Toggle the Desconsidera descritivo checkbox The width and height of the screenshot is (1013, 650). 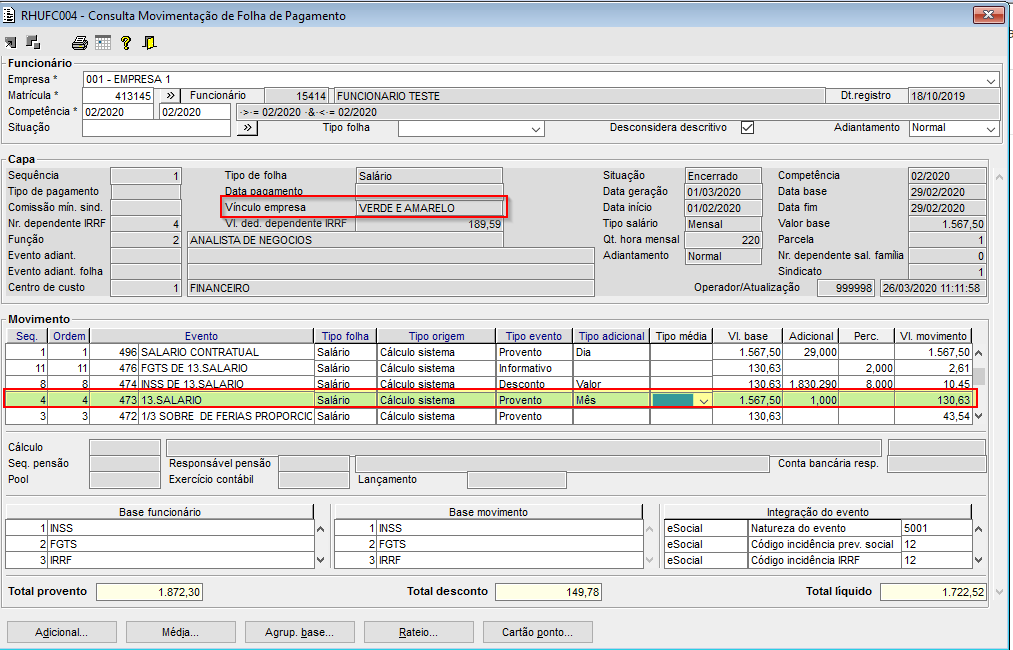tap(747, 128)
